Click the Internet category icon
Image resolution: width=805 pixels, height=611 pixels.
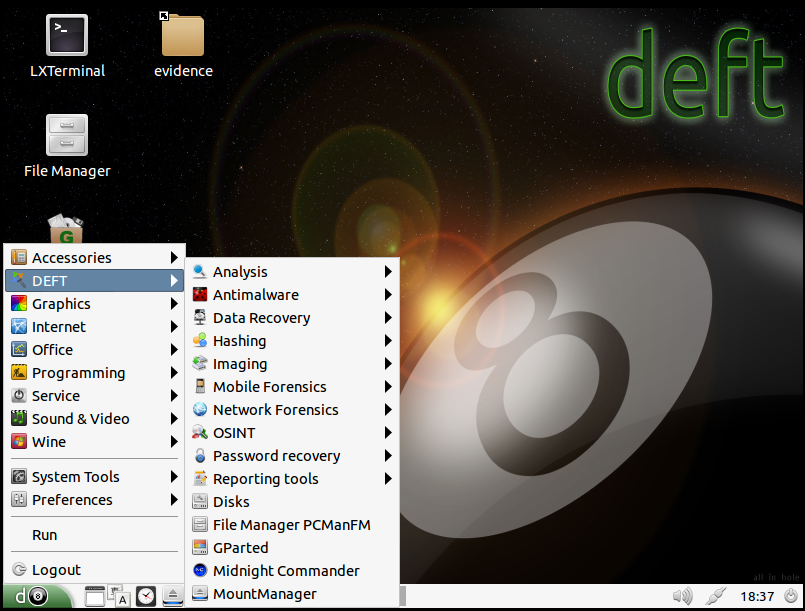19,327
